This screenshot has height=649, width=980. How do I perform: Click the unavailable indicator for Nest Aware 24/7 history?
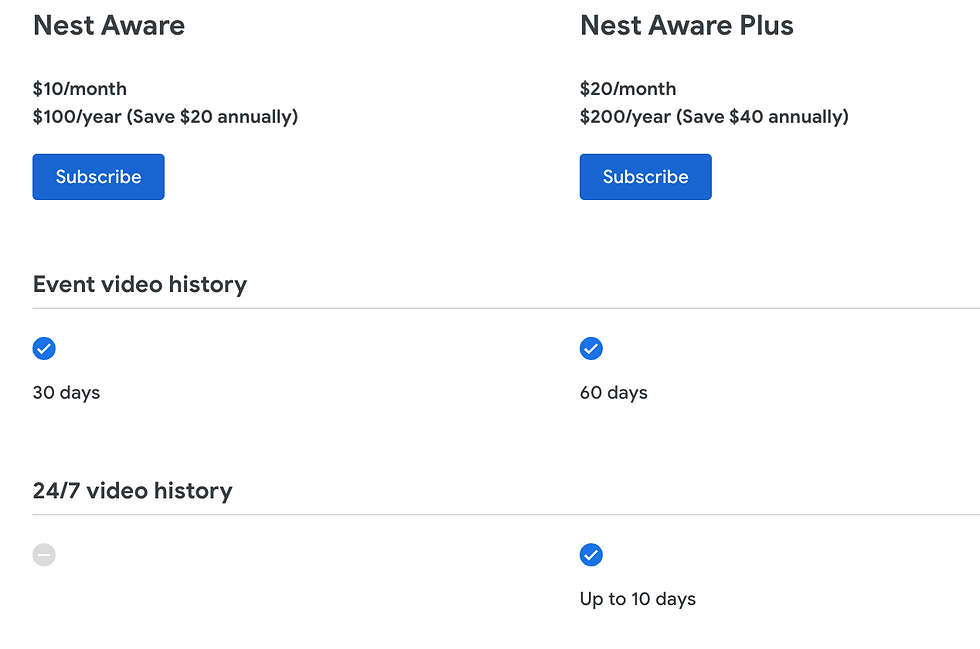[44, 555]
